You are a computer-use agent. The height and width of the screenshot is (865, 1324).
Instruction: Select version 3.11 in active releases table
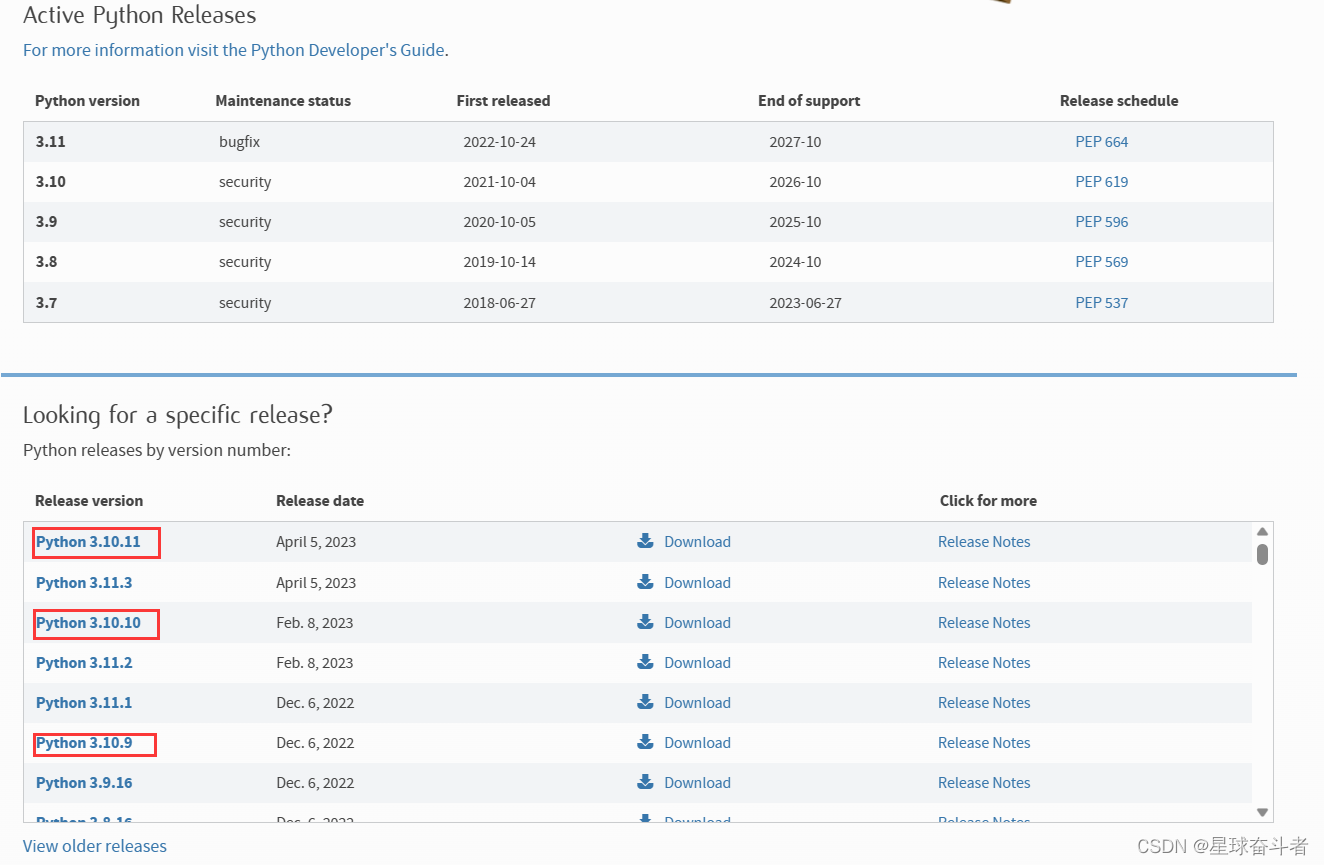(50, 142)
